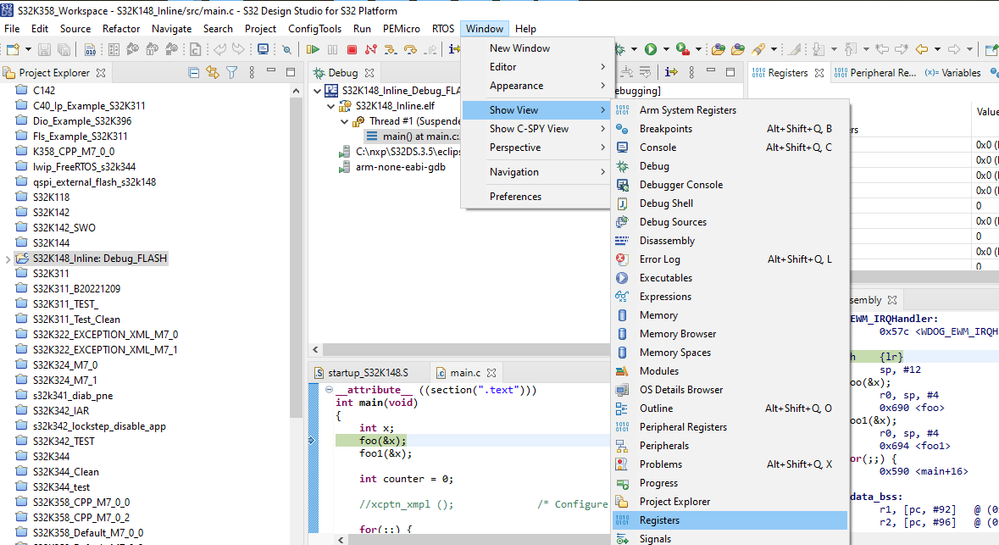This screenshot has height=545, width=999.
Task: Click the Filter icon in Project Explorer
Action: 232,73
